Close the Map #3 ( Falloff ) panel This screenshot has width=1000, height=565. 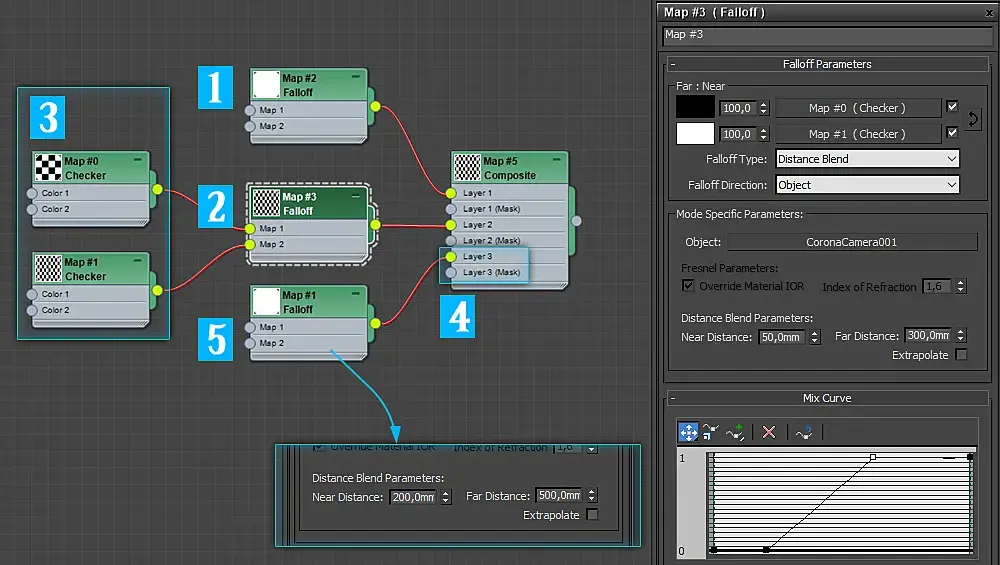(989, 13)
